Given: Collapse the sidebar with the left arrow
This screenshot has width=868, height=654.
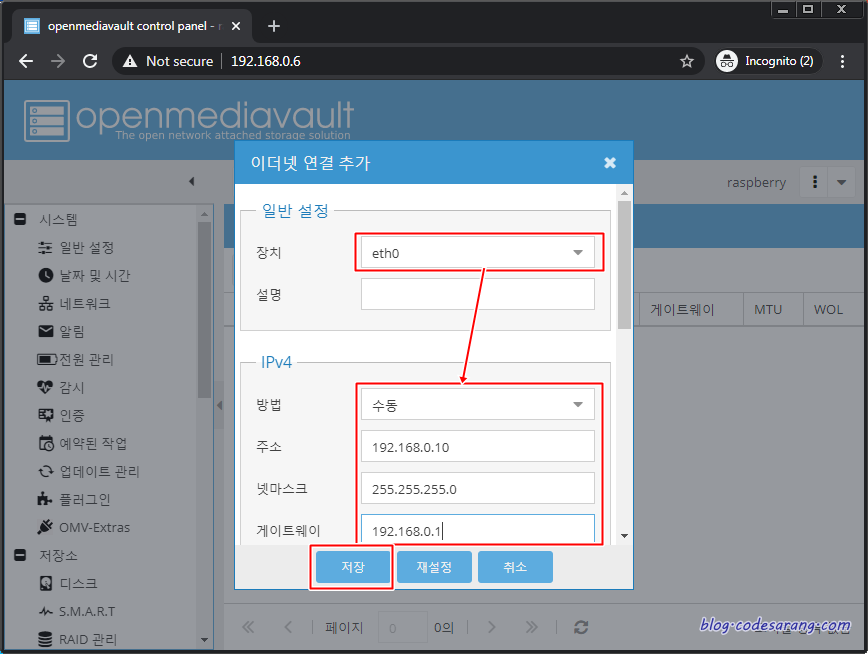Looking at the screenshot, I should point(192,181).
